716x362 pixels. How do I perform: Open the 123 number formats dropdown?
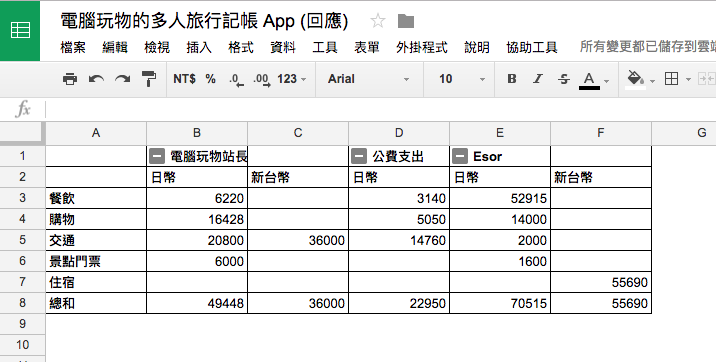click(x=291, y=79)
